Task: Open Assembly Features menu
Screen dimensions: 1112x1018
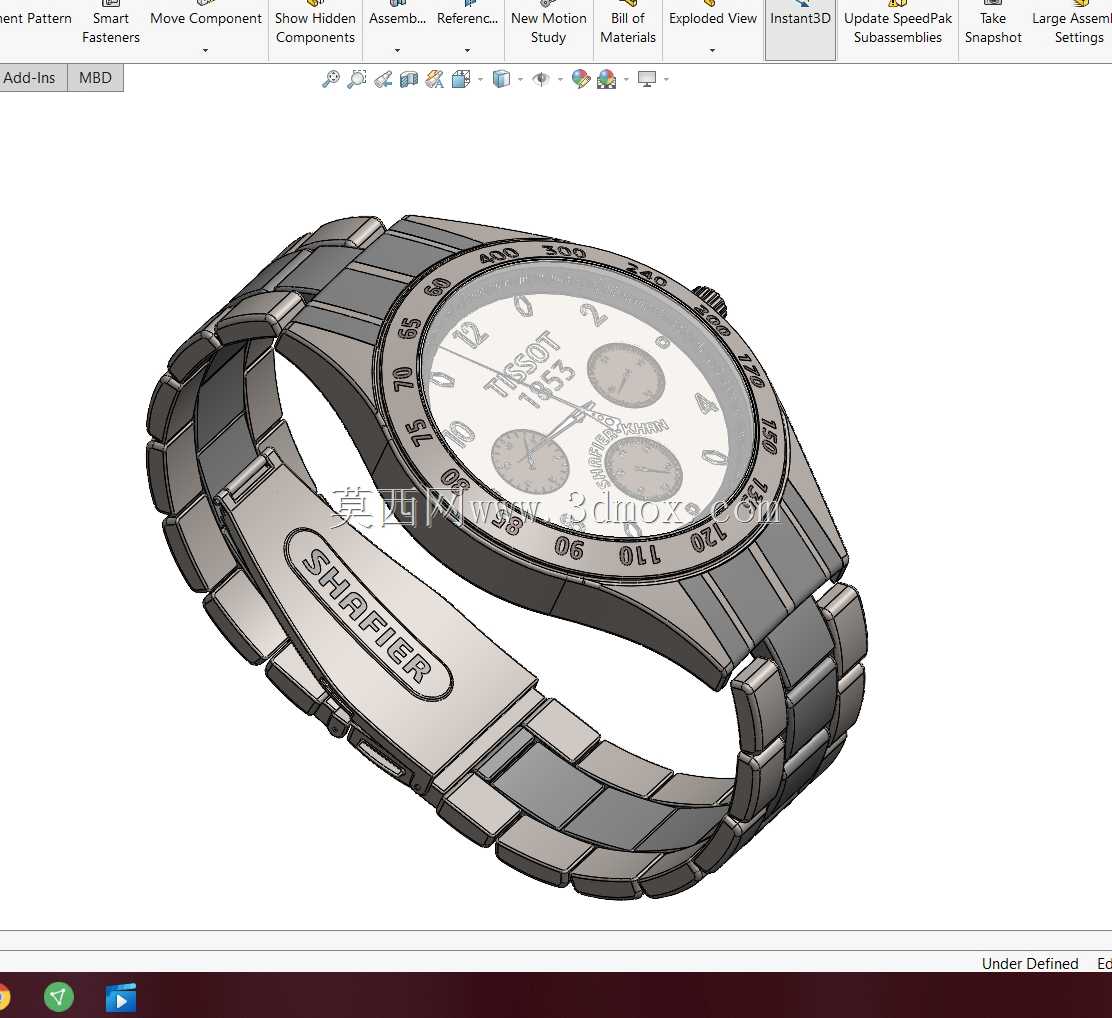Action: pos(397,18)
